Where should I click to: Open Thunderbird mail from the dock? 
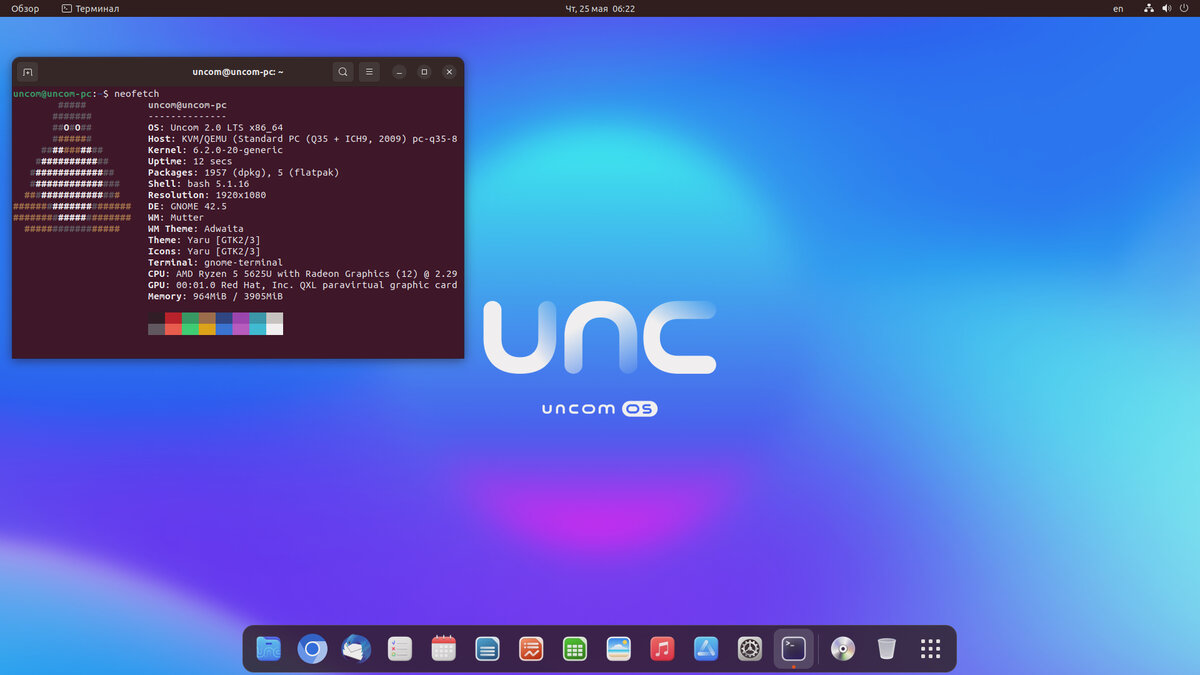(x=356, y=649)
